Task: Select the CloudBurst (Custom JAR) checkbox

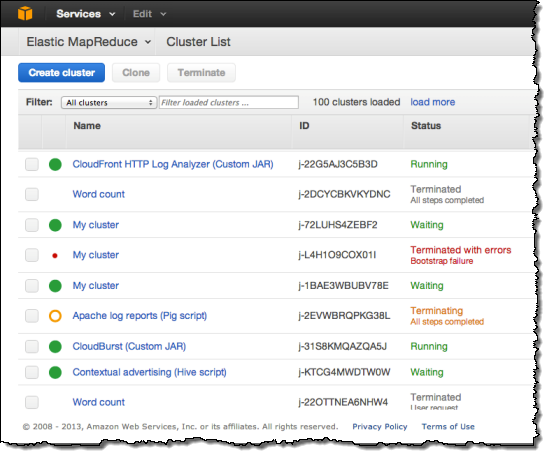Action: click(x=32, y=347)
